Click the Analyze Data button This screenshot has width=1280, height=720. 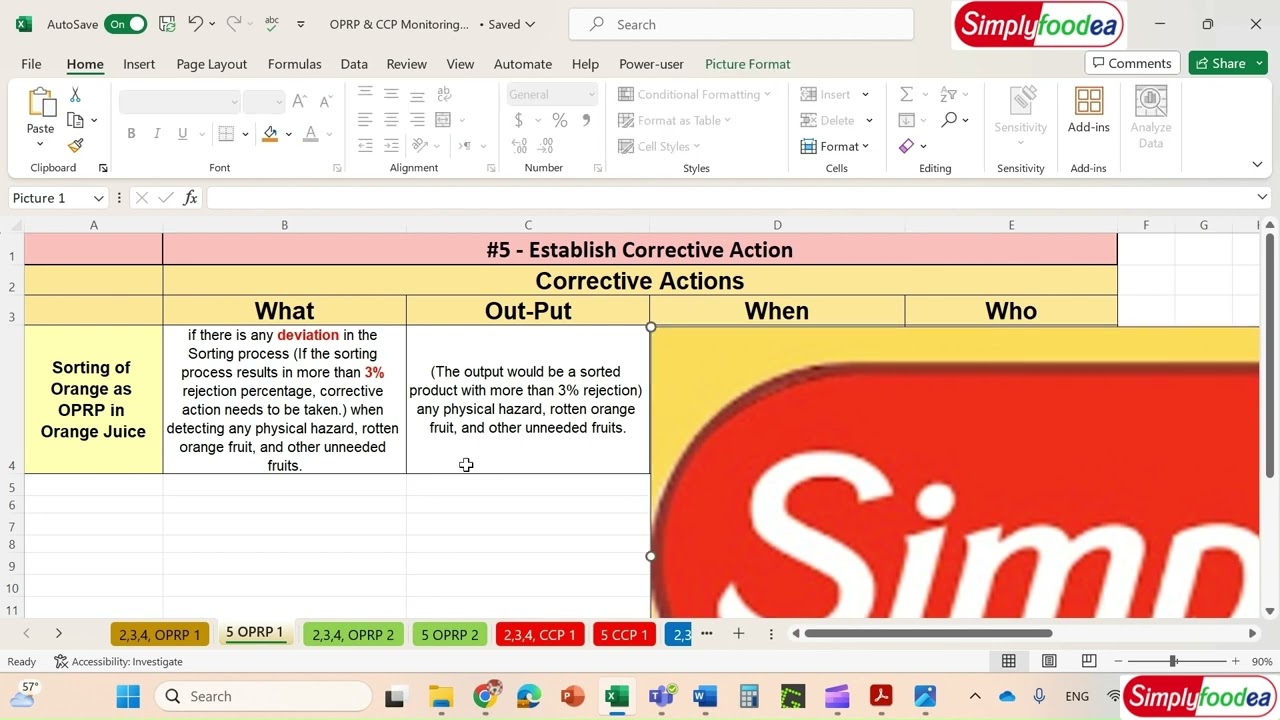(1151, 118)
